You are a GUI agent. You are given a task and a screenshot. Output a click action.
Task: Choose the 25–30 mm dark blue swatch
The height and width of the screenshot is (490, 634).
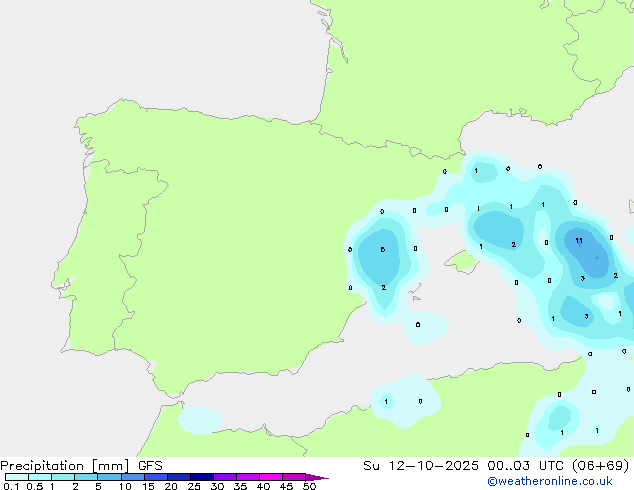pos(202,477)
